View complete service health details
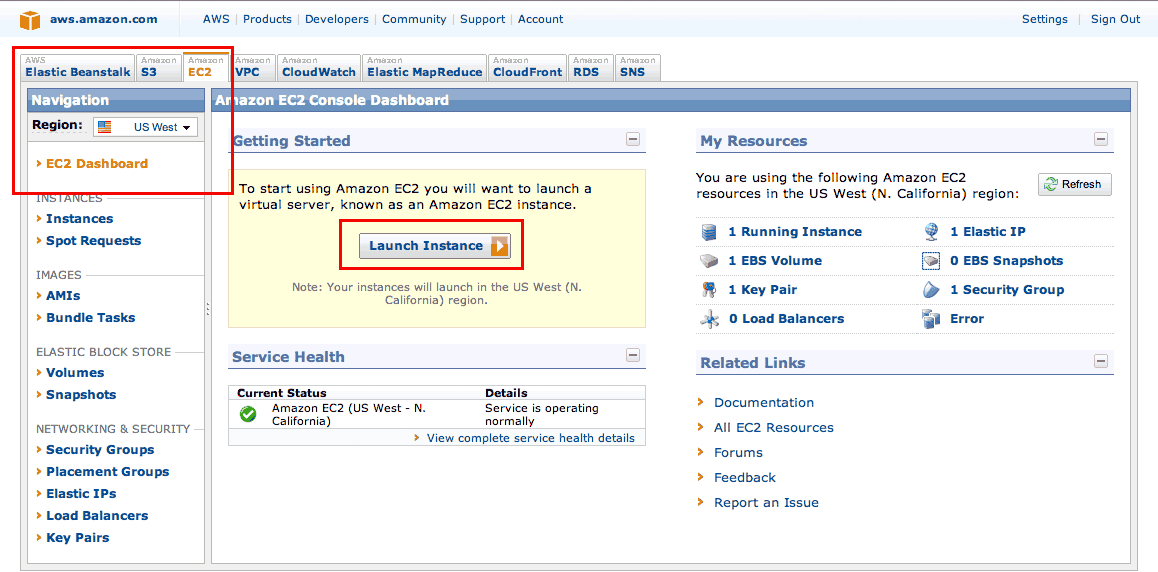1158x572 pixels. [530, 438]
